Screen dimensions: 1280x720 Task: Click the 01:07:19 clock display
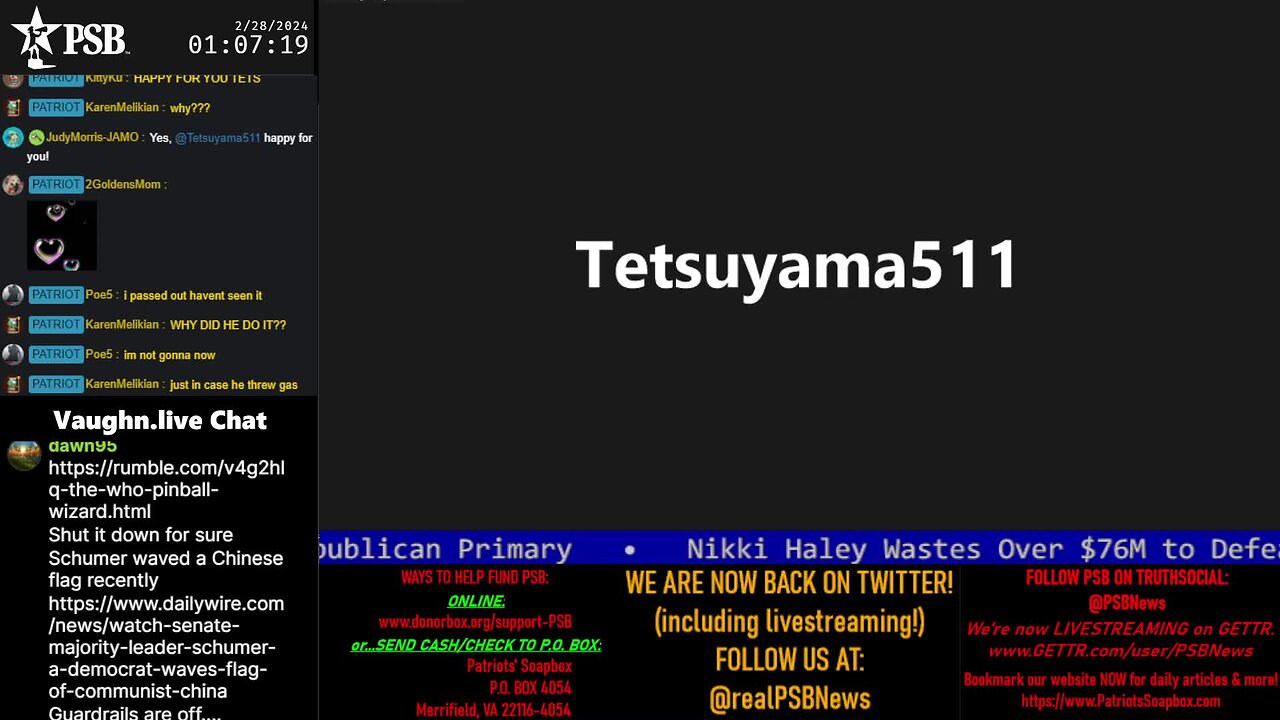tap(248, 45)
